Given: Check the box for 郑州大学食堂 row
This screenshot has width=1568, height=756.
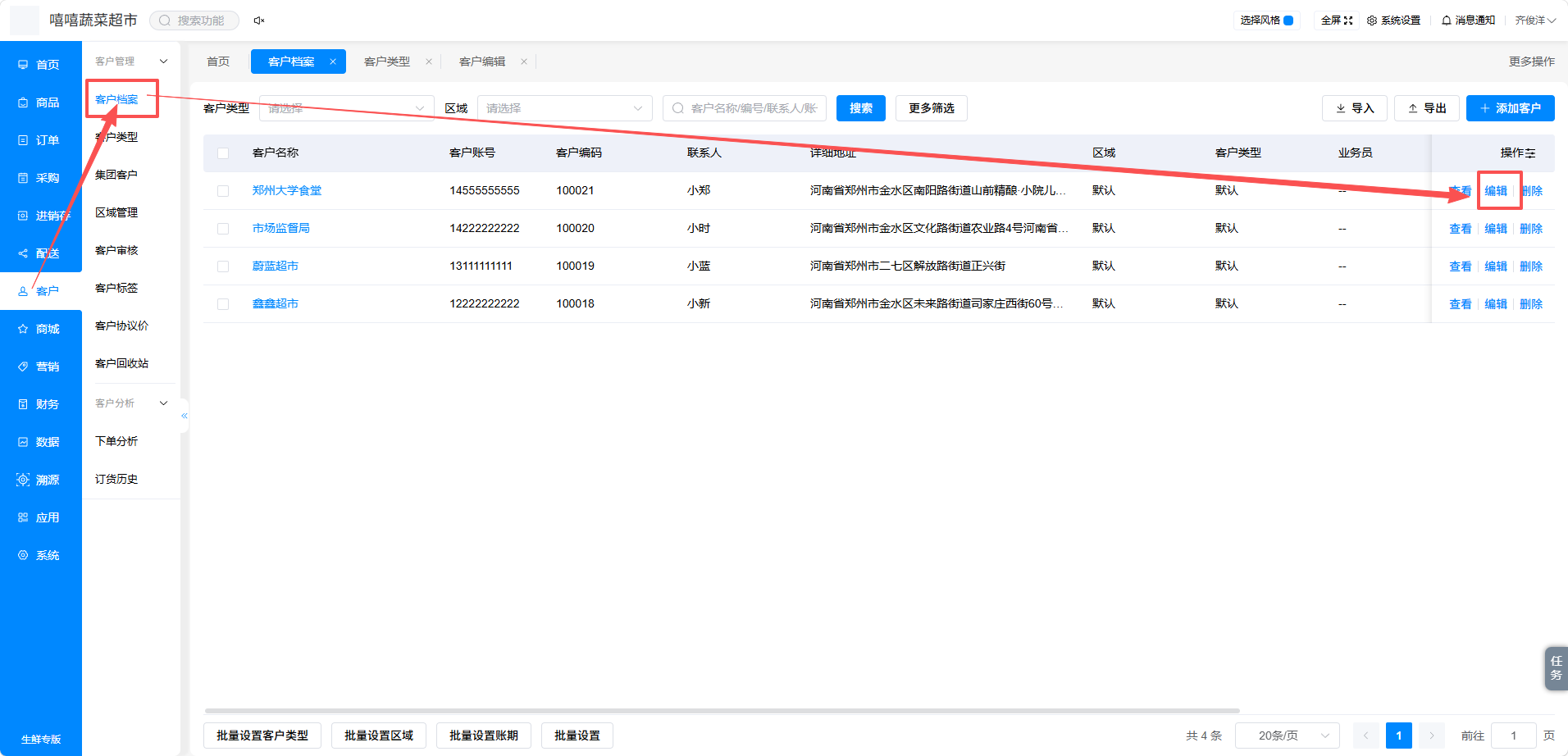Looking at the screenshot, I should point(223,191).
